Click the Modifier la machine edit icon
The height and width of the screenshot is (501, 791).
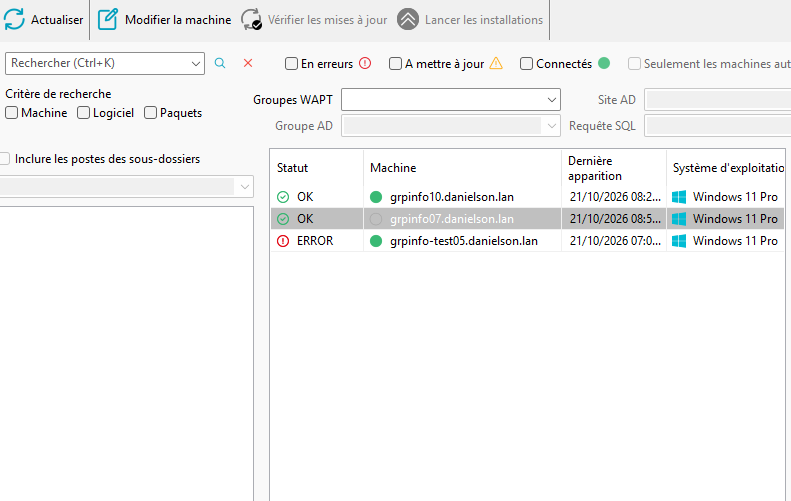click(x=107, y=19)
